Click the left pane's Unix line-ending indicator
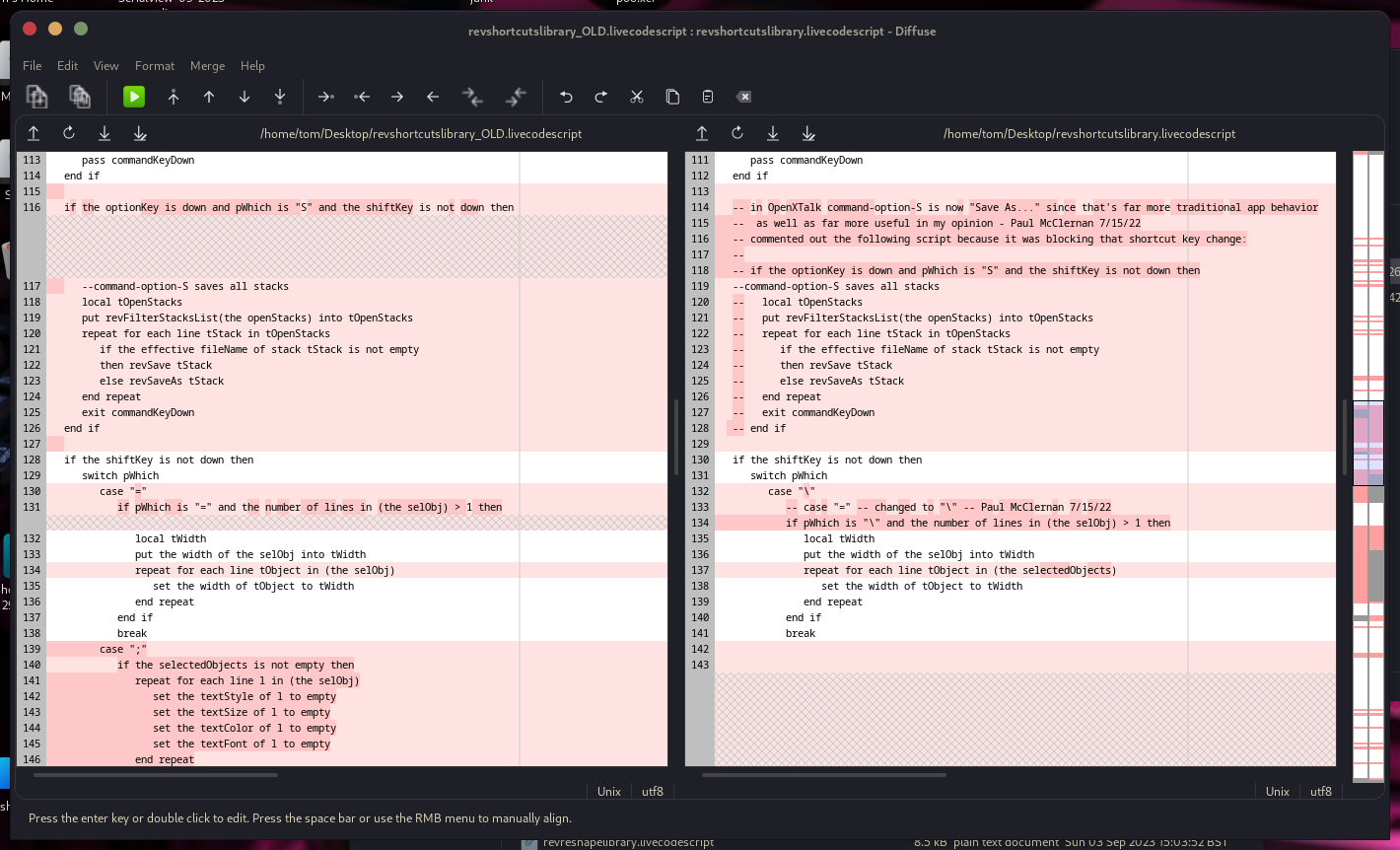Viewport: 1400px width, 850px height. tap(609, 791)
